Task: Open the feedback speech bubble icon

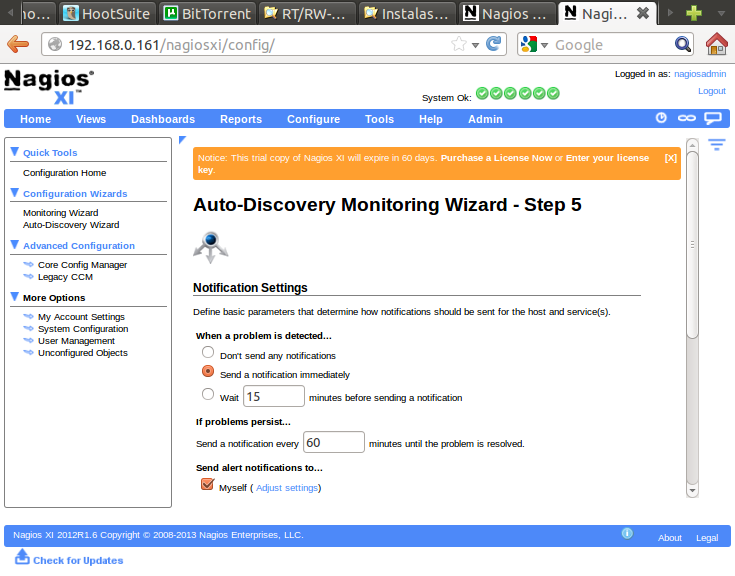Action: pyautogui.click(x=713, y=118)
